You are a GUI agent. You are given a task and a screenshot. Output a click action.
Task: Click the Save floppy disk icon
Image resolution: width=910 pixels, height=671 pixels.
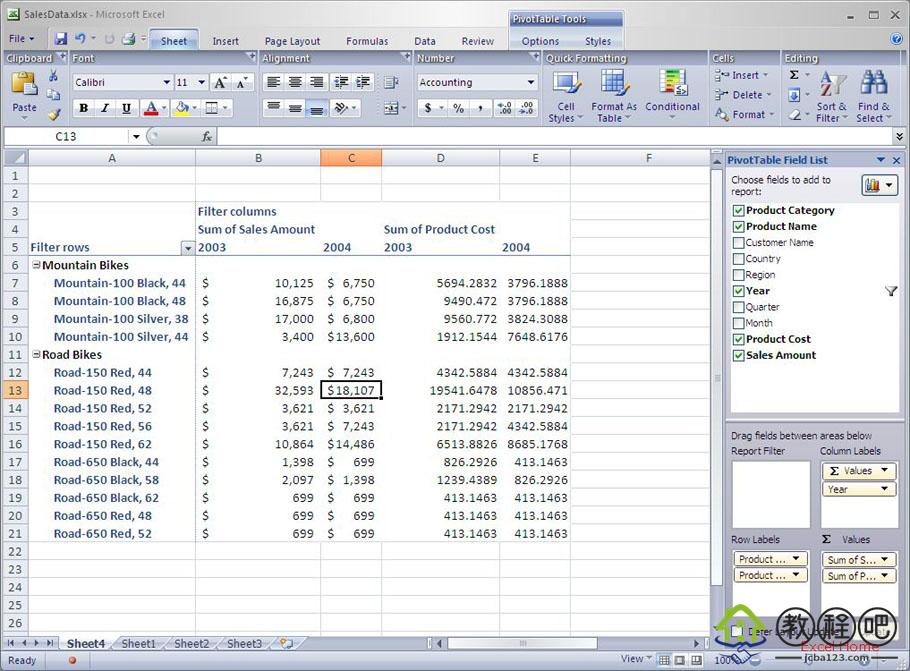(61, 39)
